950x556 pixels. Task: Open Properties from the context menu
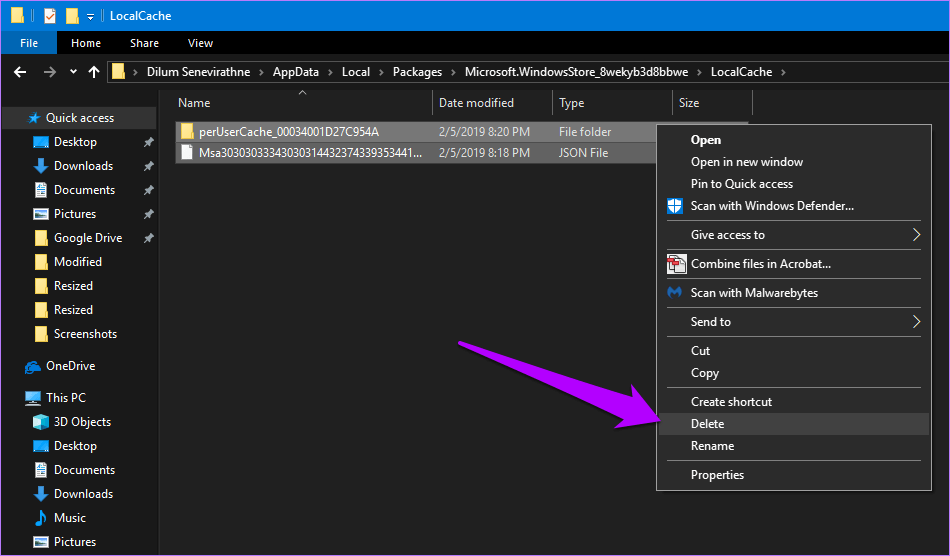[x=794, y=475]
